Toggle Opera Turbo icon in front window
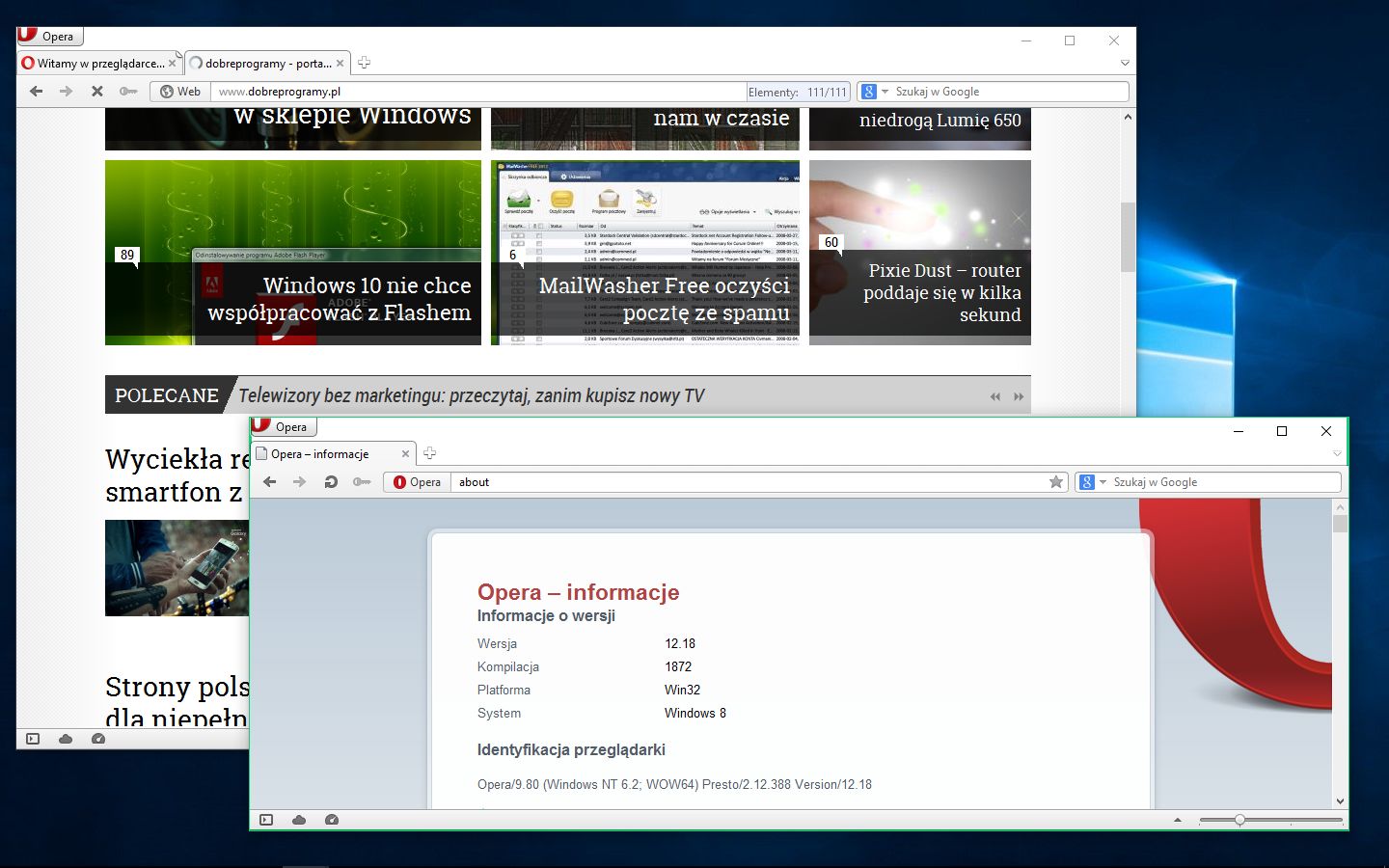Screen dimensions: 1389x868 pyautogui.click(x=332, y=820)
